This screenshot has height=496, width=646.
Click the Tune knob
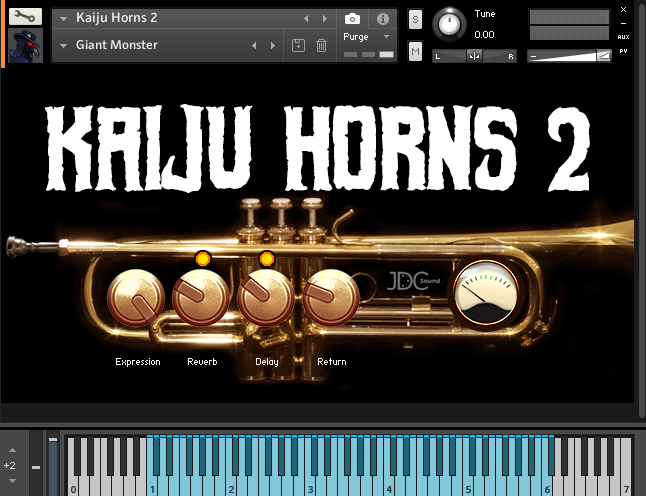point(449,24)
